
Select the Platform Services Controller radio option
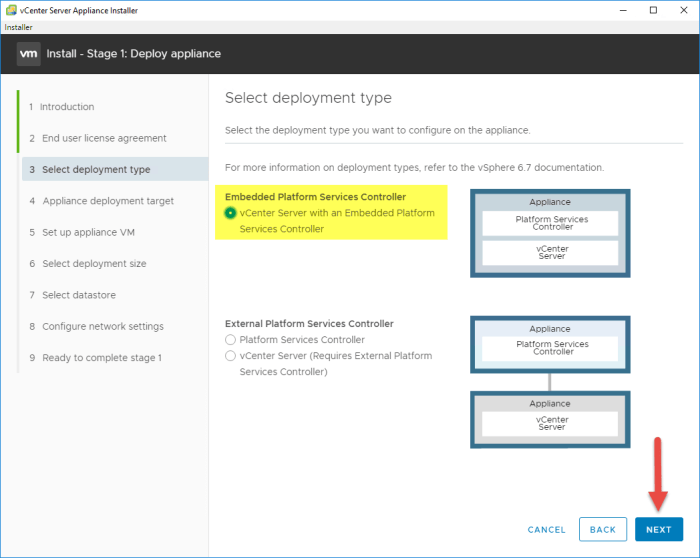click(230, 340)
